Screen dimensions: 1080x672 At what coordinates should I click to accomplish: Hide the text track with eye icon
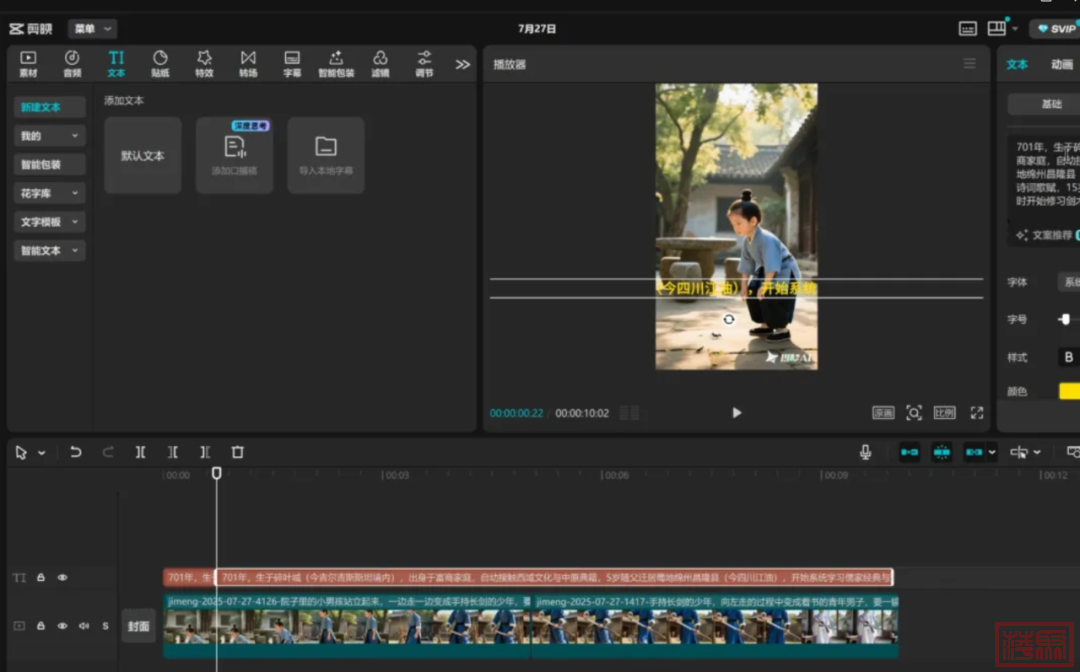62,578
